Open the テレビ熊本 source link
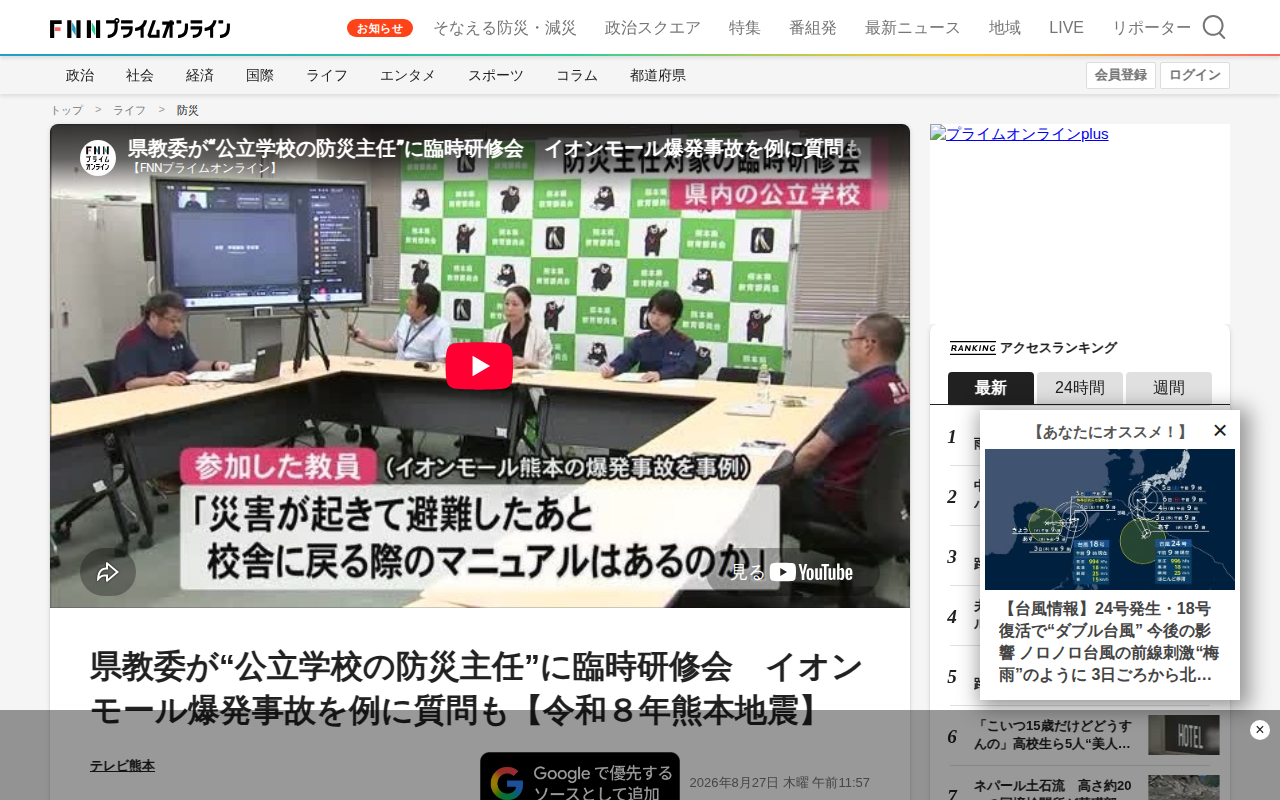 click(x=122, y=766)
